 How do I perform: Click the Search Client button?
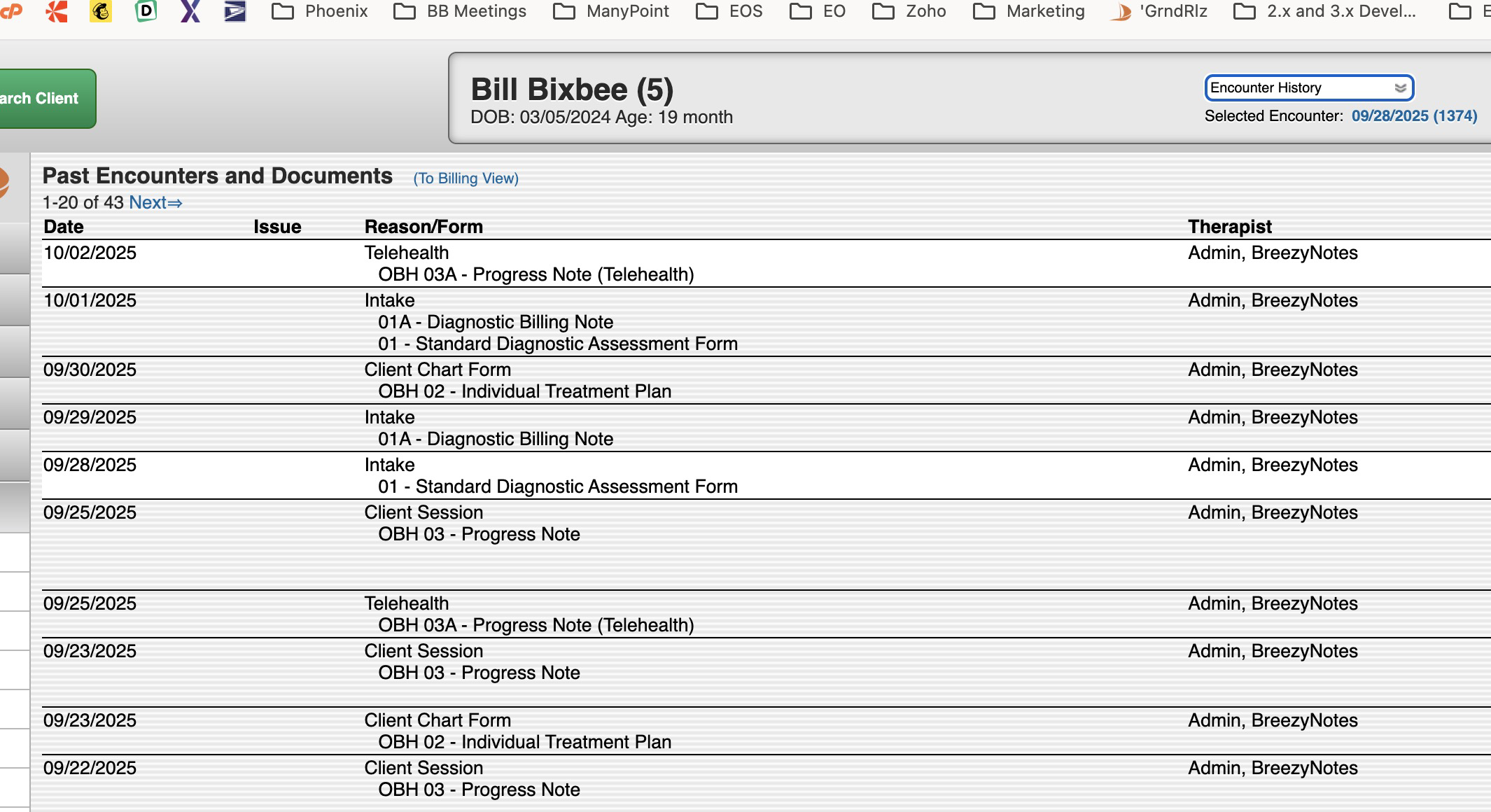click(x=42, y=99)
